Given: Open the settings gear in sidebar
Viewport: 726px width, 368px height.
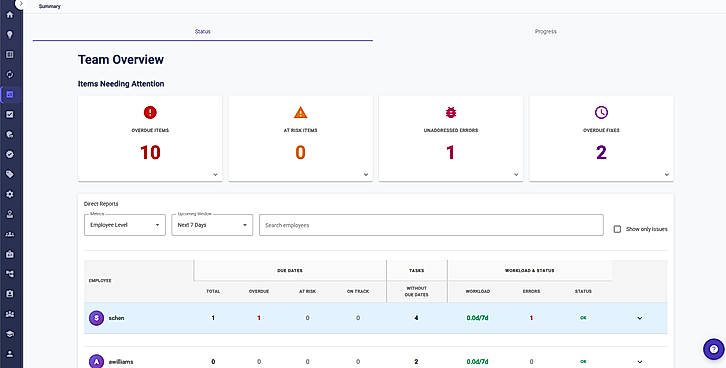Looking at the screenshot, I should pyautogui.click(x=10, y=194).
